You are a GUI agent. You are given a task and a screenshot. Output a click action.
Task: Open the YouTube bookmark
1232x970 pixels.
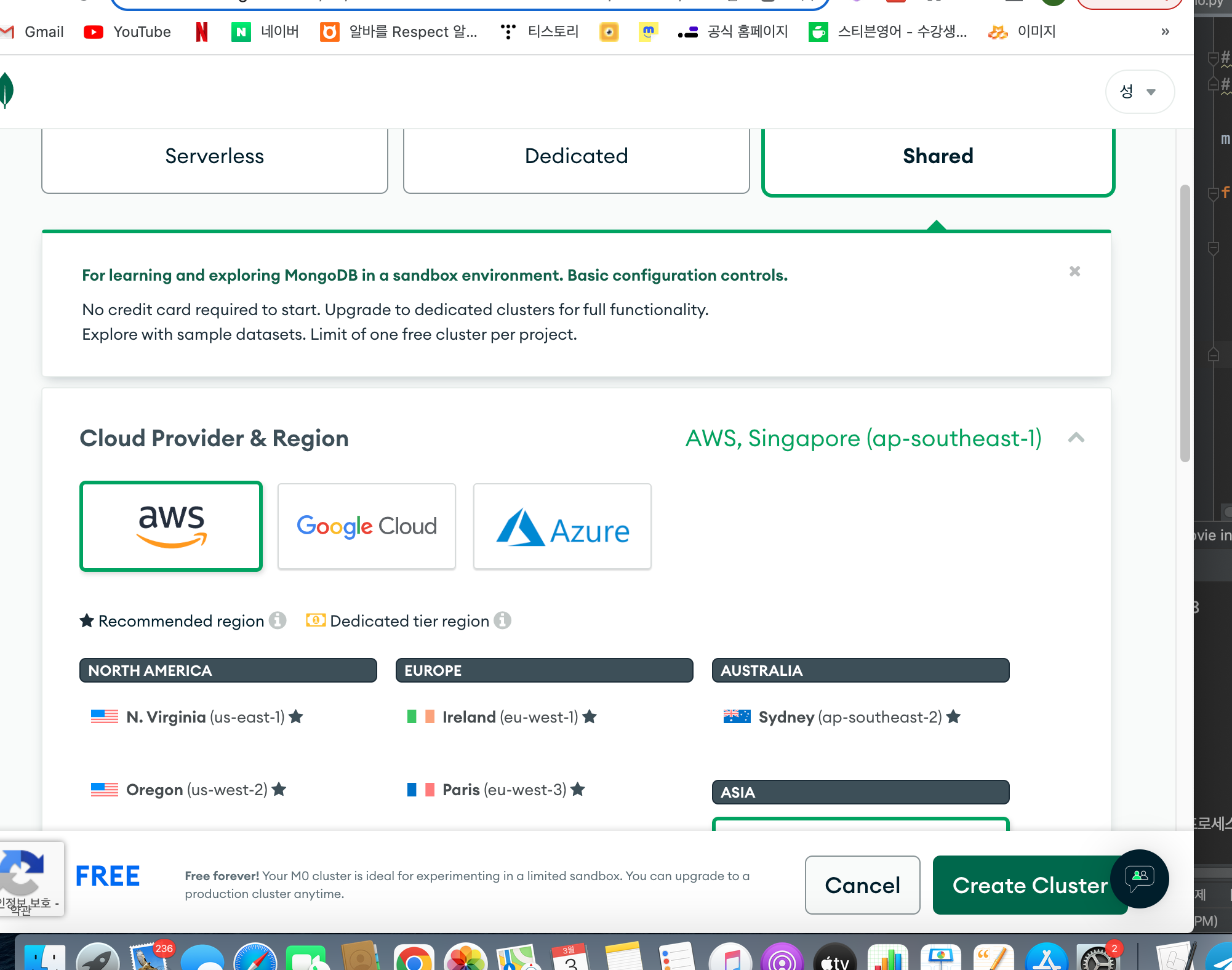(127, 31)
